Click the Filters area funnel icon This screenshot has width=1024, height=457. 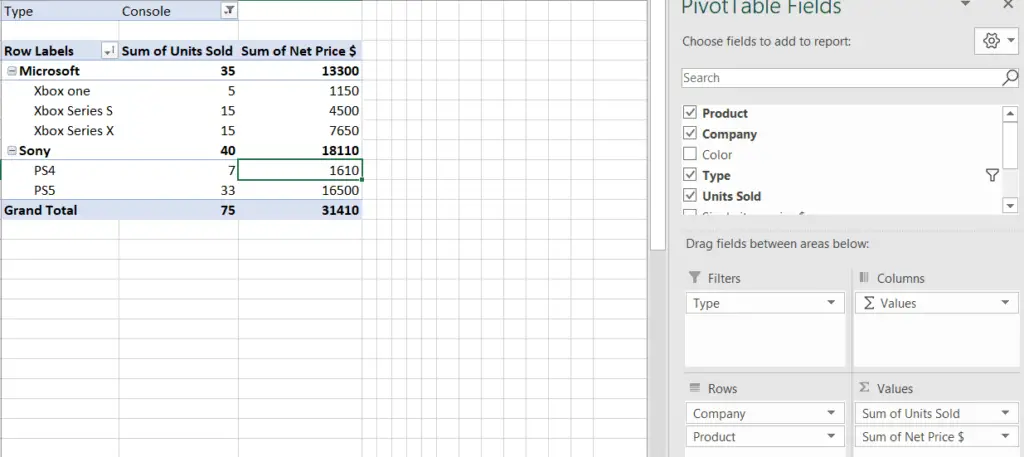pyautogui.click(x=694, y=277)
